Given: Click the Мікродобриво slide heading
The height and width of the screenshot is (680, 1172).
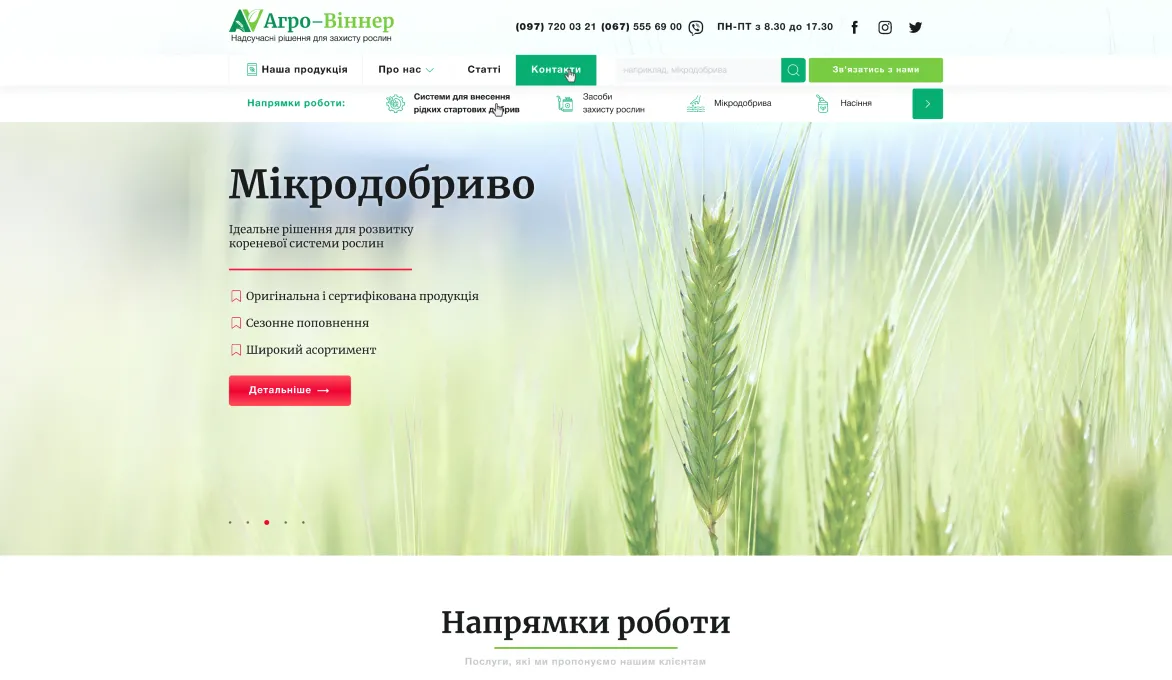Looking at the screenshot, I should (382, 185).
